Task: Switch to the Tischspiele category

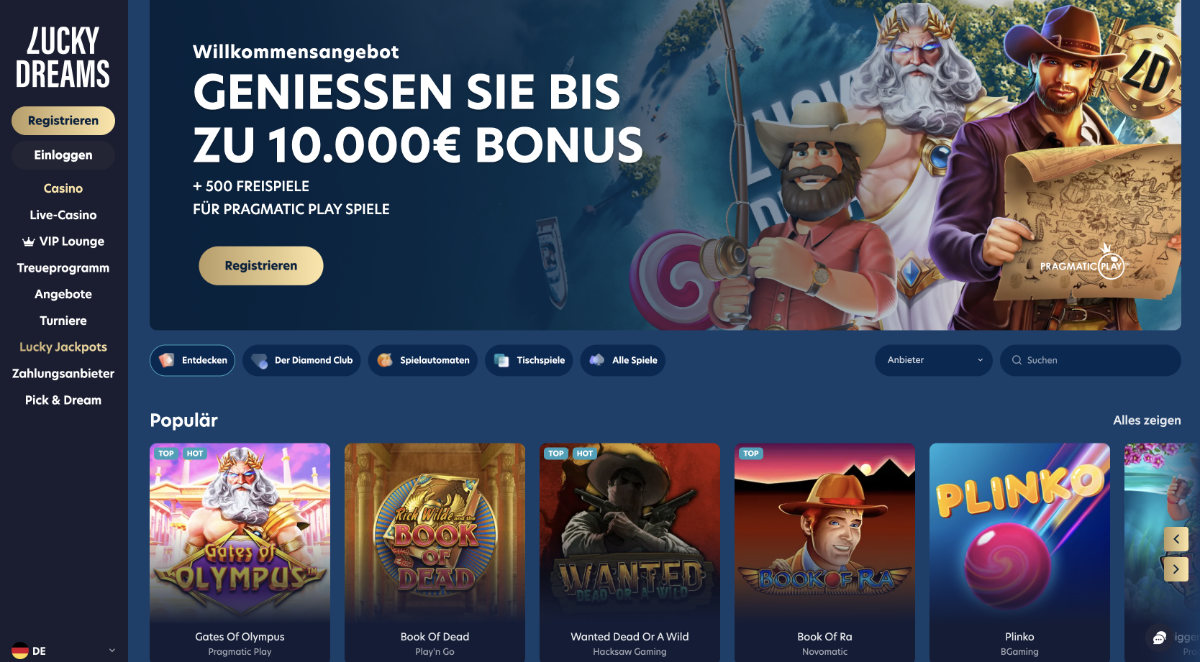Action: [x=529, y=360]
